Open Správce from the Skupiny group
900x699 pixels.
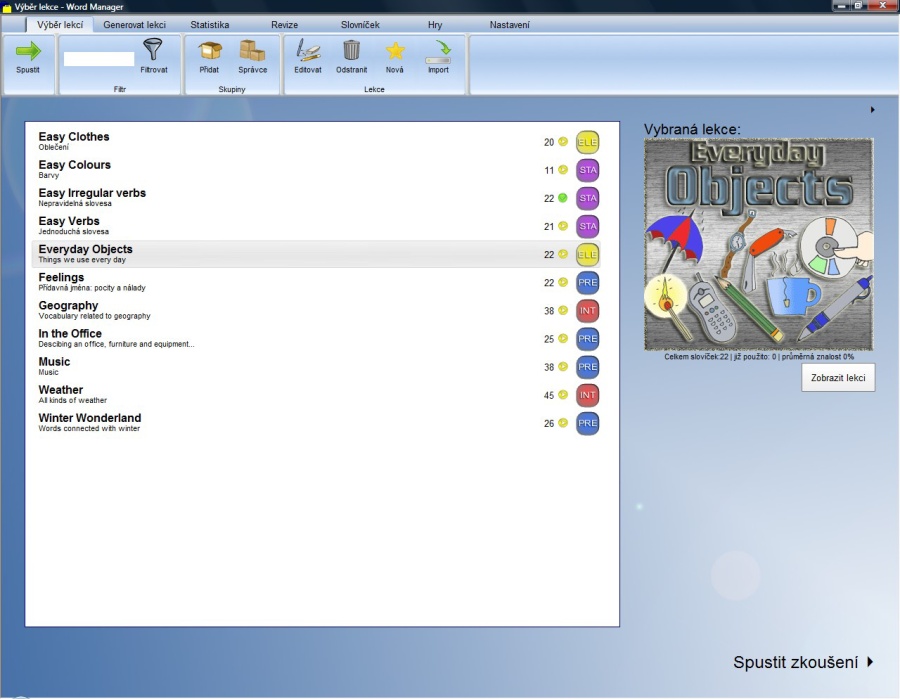(x=252, y=52)
